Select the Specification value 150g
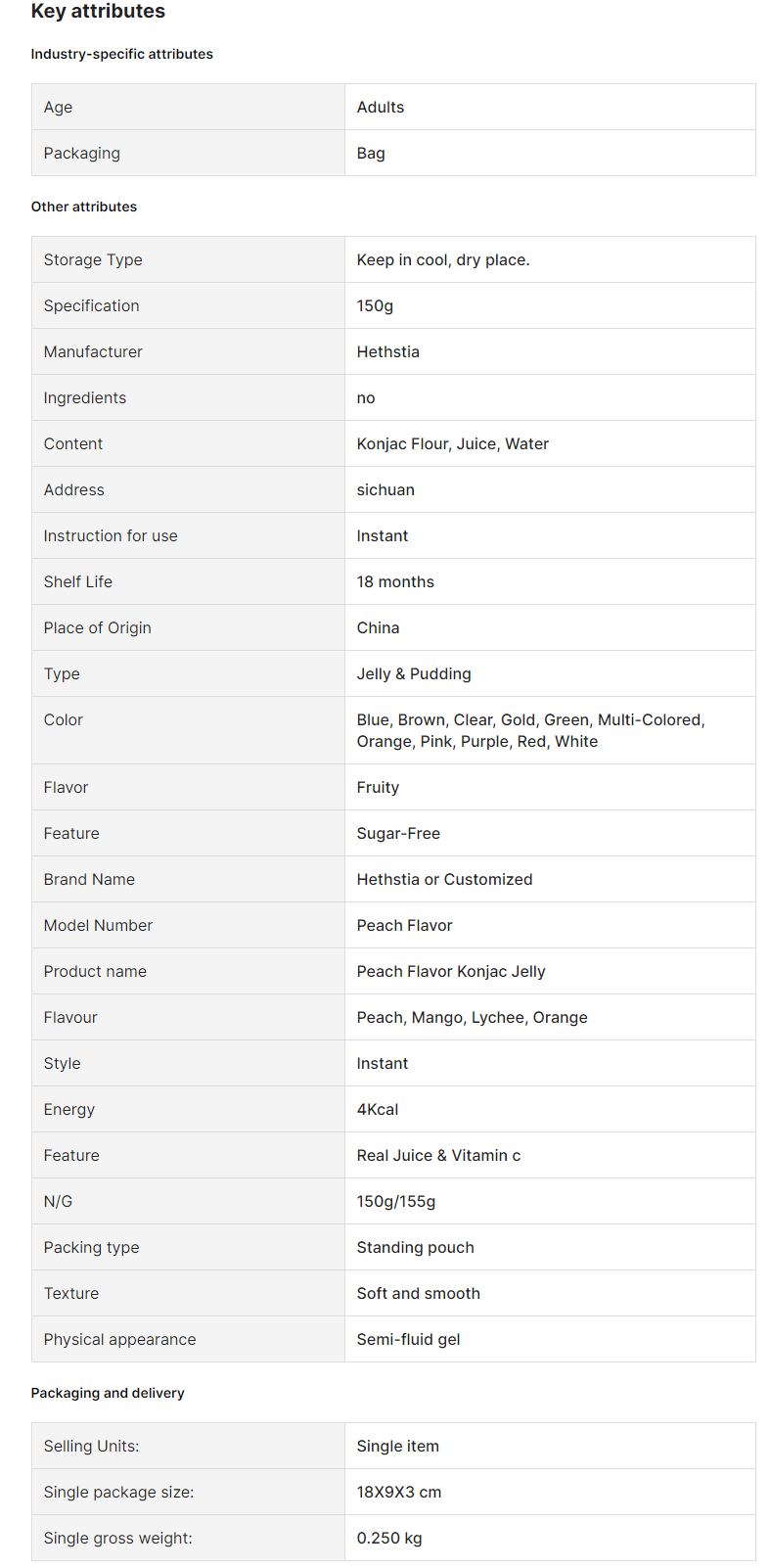The width and height of the screenshot is (770, 1568). pyautogui.click(x=375, y=305)
